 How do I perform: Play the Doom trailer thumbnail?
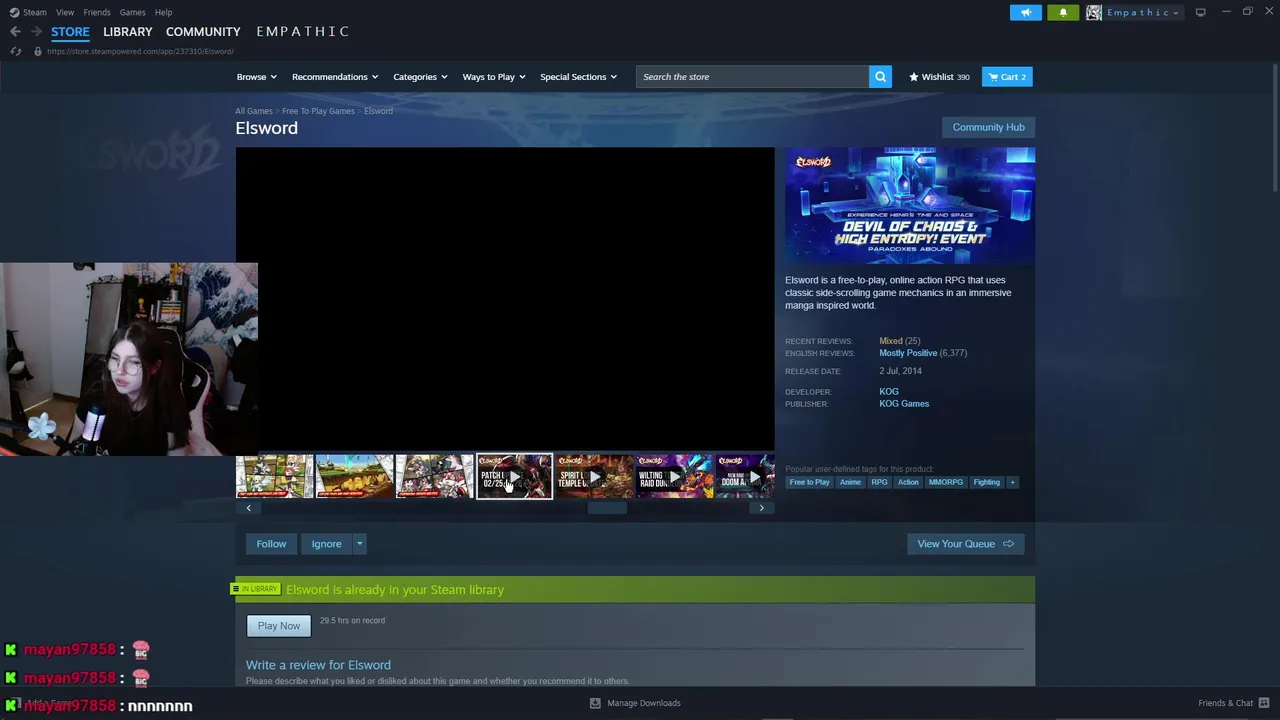[x=746, y=477]
